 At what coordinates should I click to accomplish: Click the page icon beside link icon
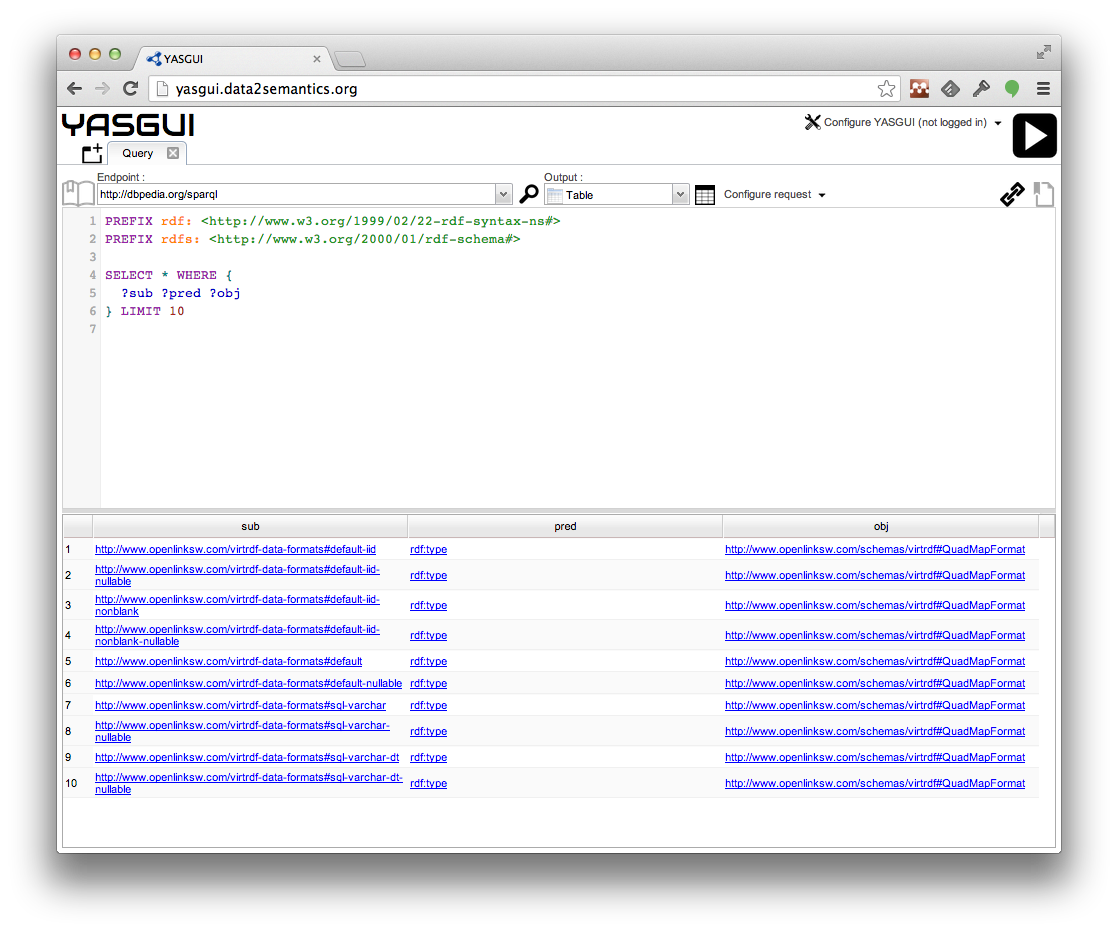(1043, 194)
